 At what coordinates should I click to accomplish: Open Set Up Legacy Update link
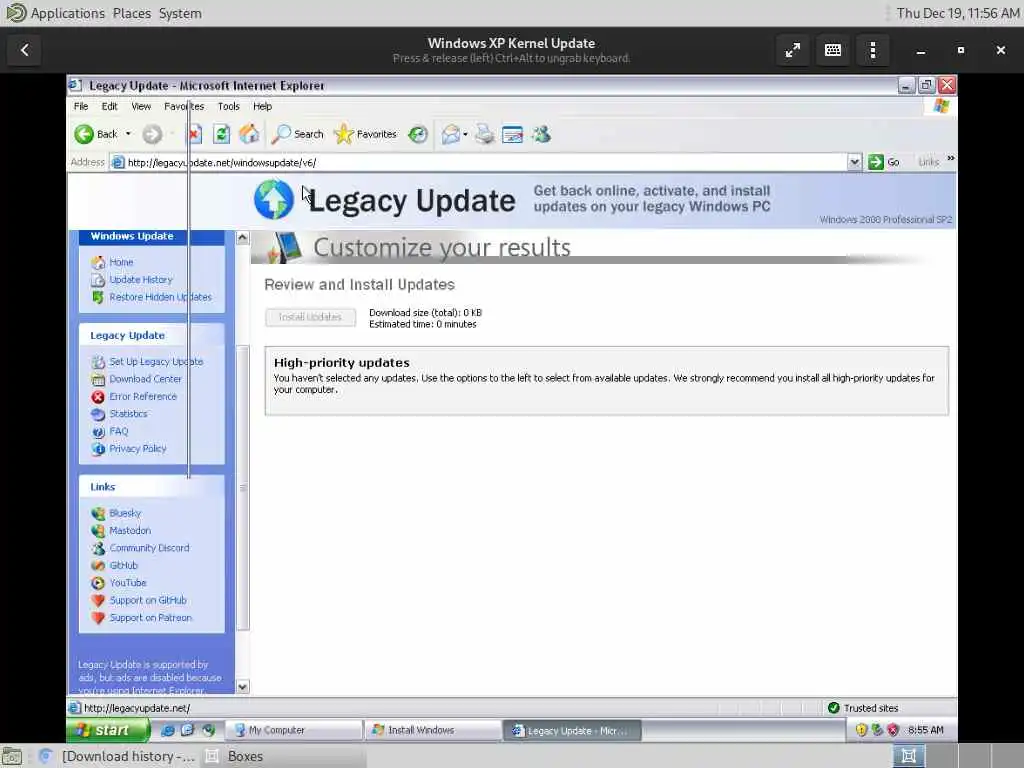(156, 362)
